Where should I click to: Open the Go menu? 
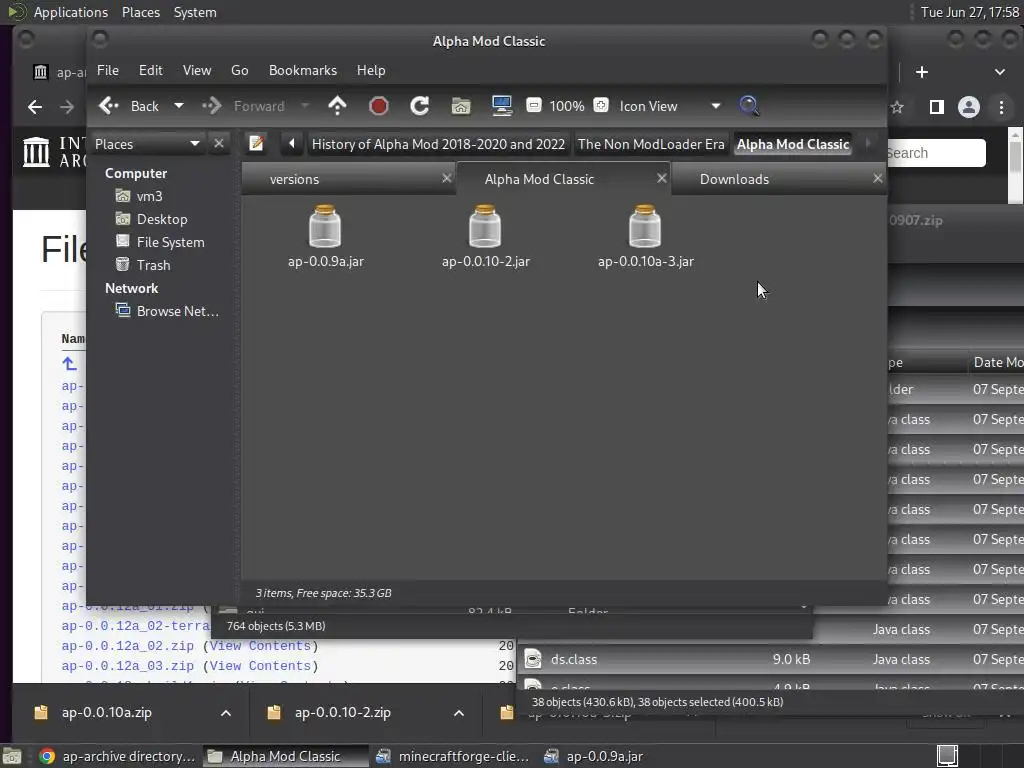coord(239,71)
